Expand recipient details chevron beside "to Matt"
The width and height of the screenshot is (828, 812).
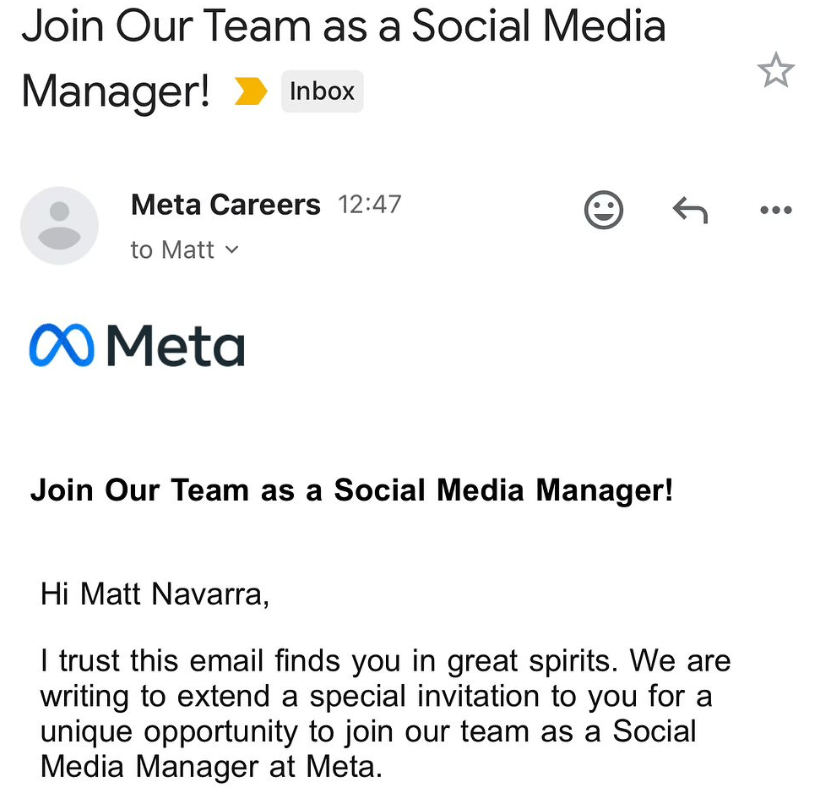point(233,250)
